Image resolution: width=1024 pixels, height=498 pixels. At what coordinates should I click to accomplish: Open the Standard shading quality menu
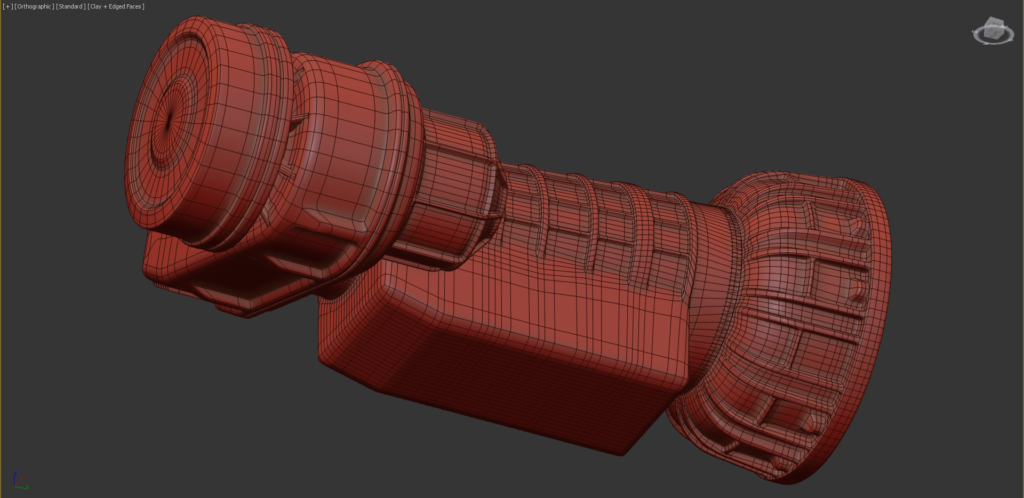[71, 7]
